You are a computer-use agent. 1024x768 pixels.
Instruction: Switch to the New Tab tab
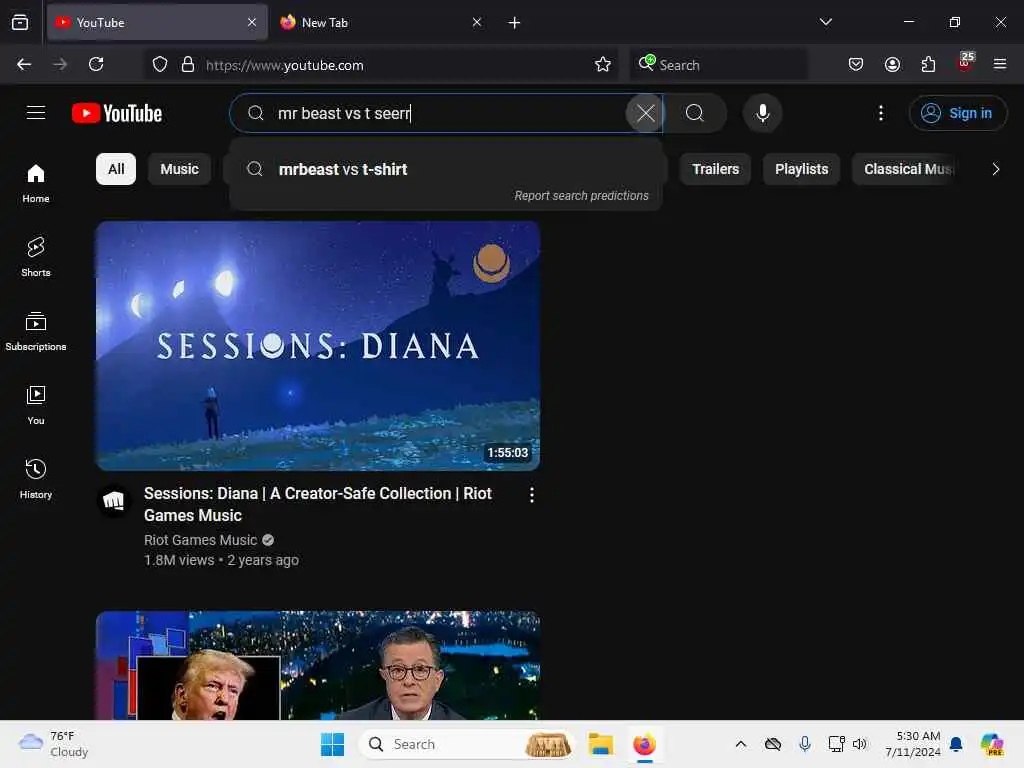(379, 23)
